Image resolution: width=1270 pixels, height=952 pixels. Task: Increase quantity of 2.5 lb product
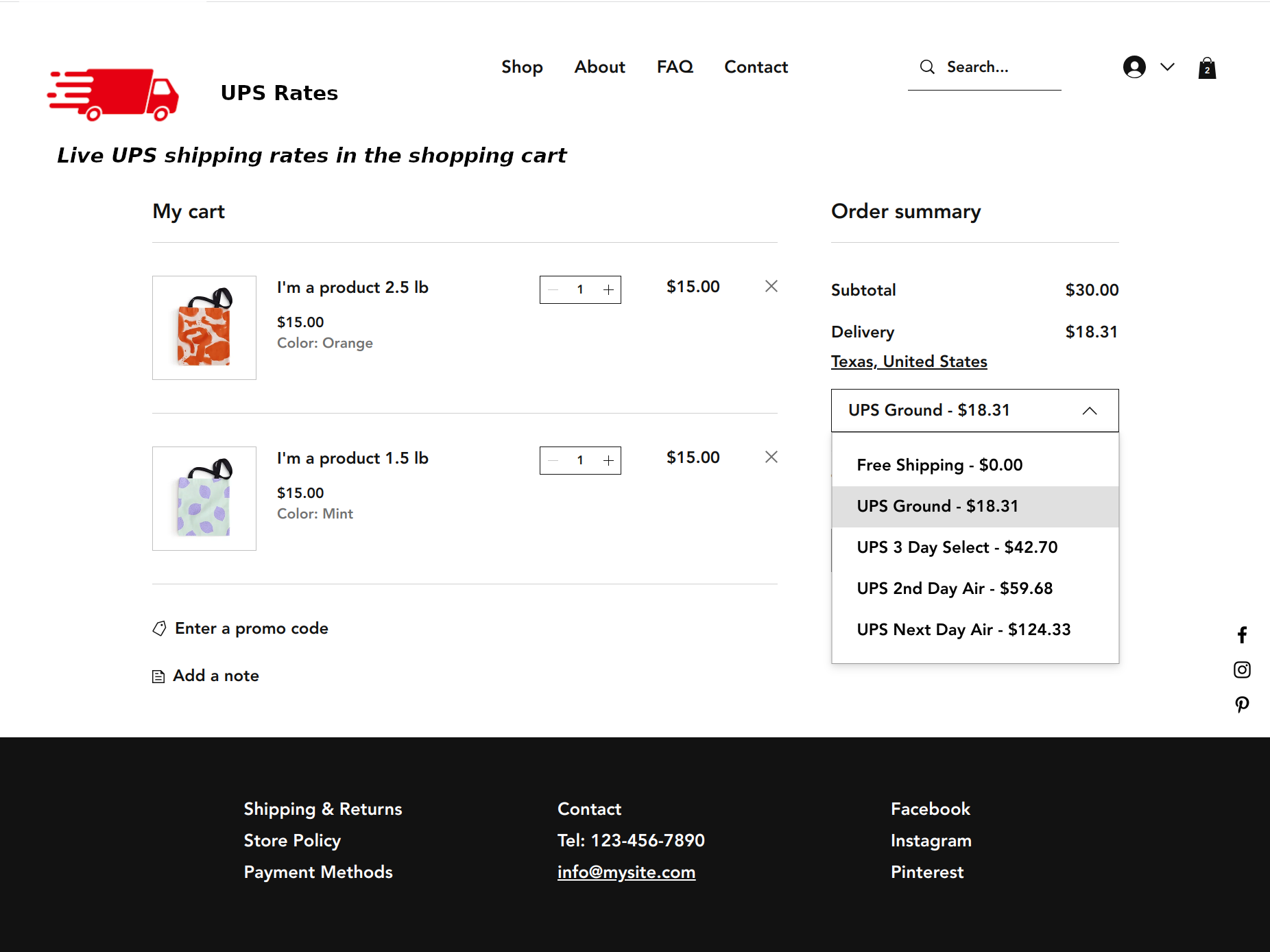point(608,289)
